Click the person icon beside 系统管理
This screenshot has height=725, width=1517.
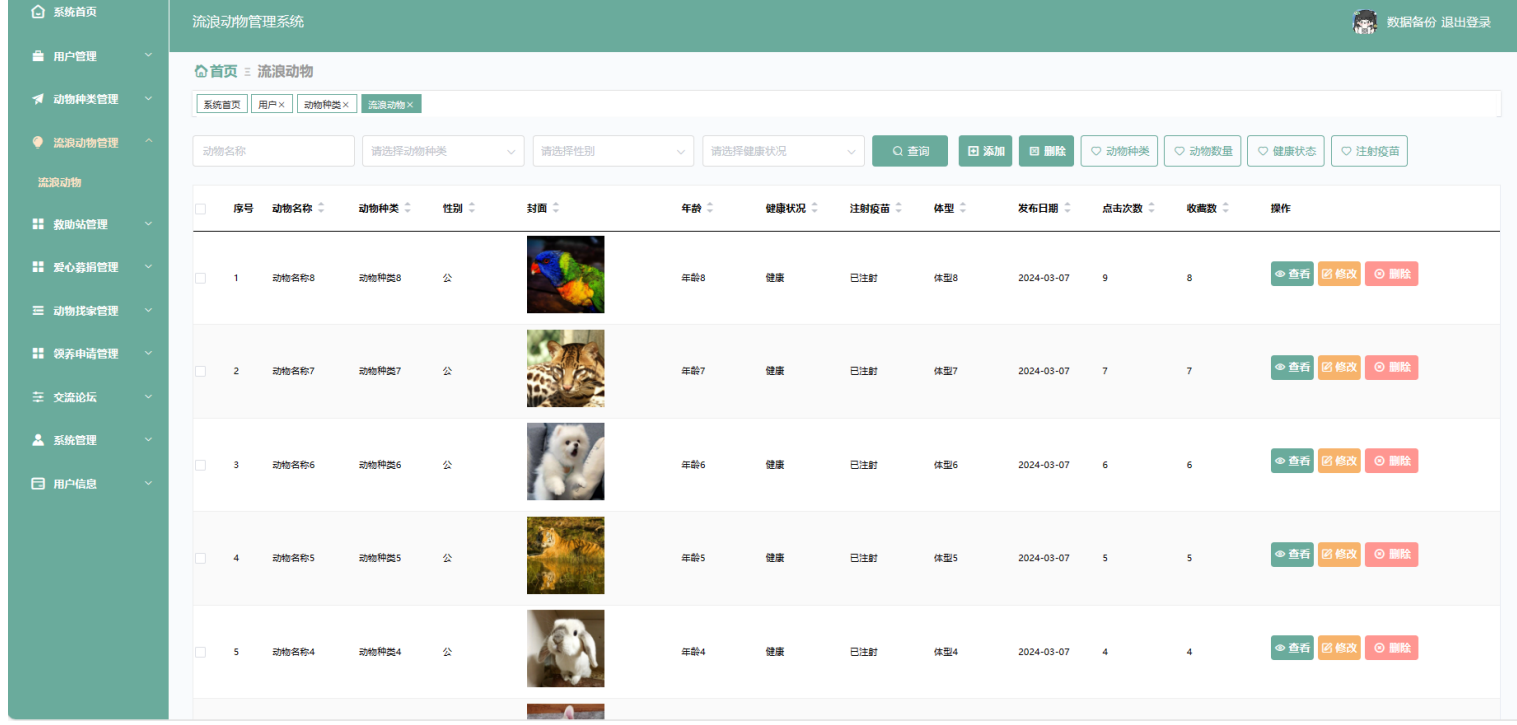pos(38,440)
